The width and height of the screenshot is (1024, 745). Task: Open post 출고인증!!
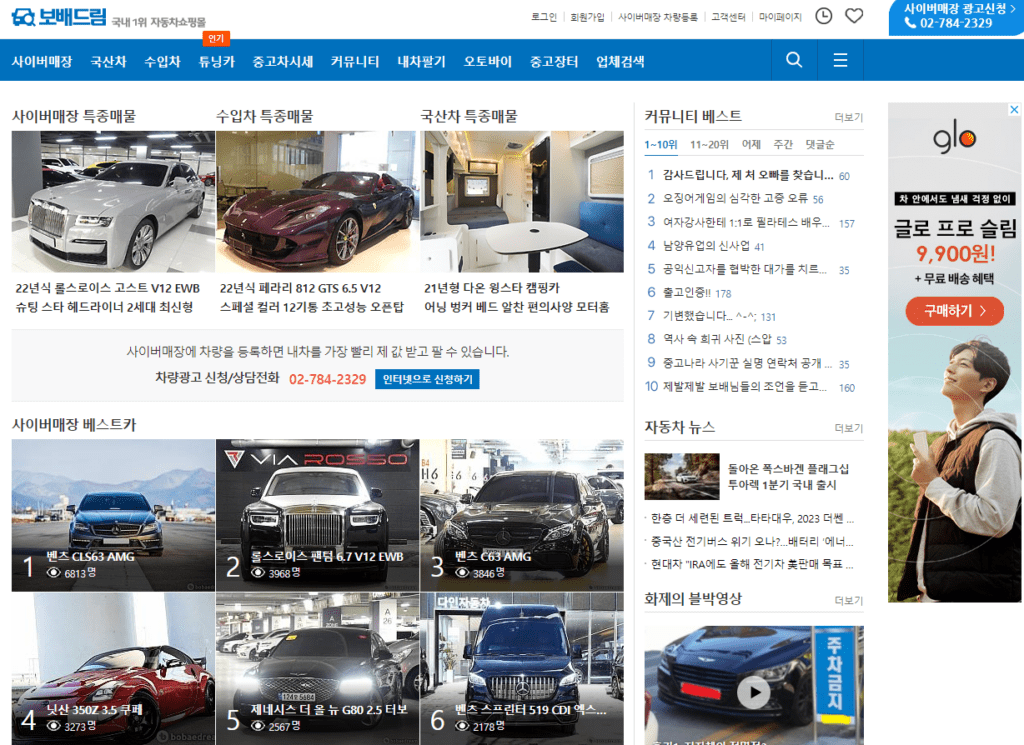pyautogui.click(x=686, y=293)
